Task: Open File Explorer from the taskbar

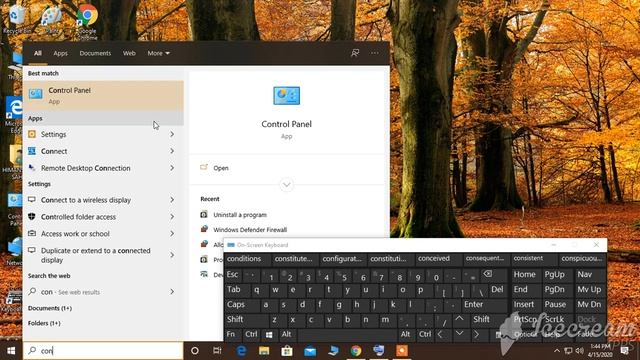Action: click(264, 351)
